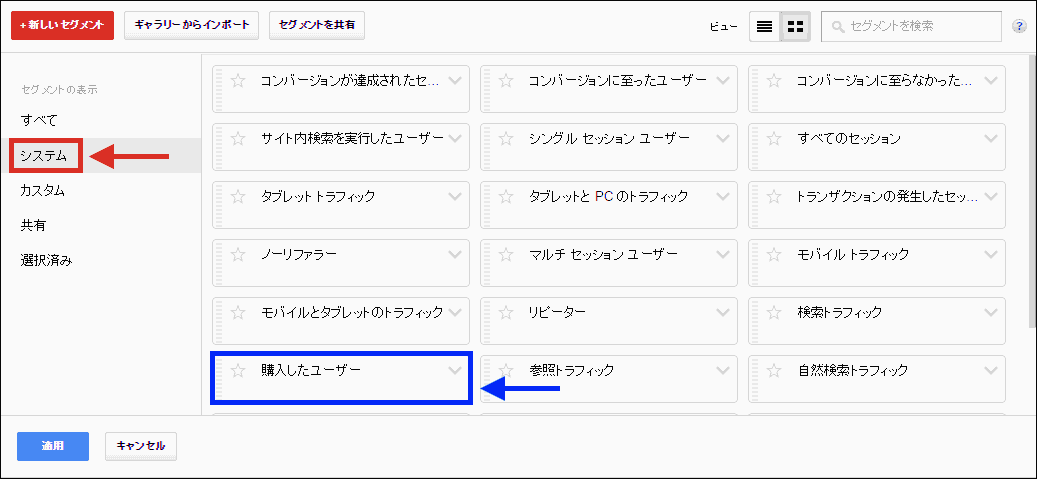Switch to the grid view icon
Screen dimensions: 1037x479
pos(796,27)
